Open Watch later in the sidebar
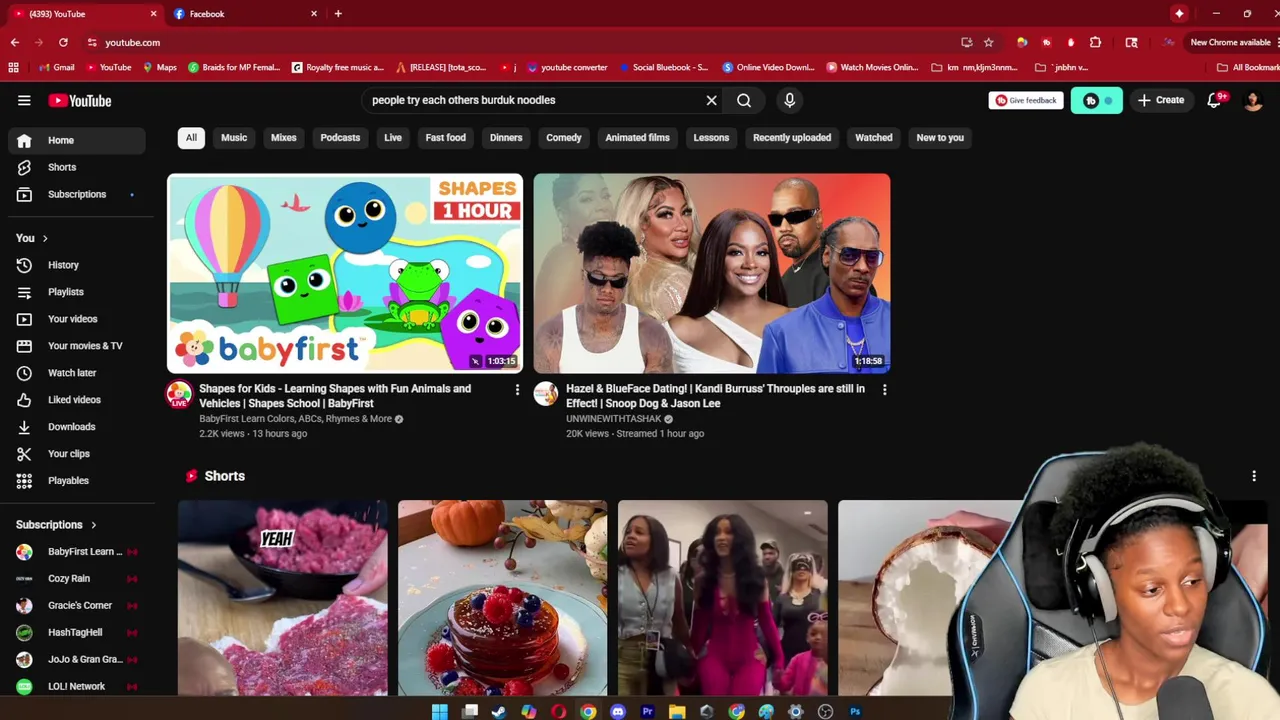Image resolution: width=1280 pixels, height=720 pixels. pos(77,373)
